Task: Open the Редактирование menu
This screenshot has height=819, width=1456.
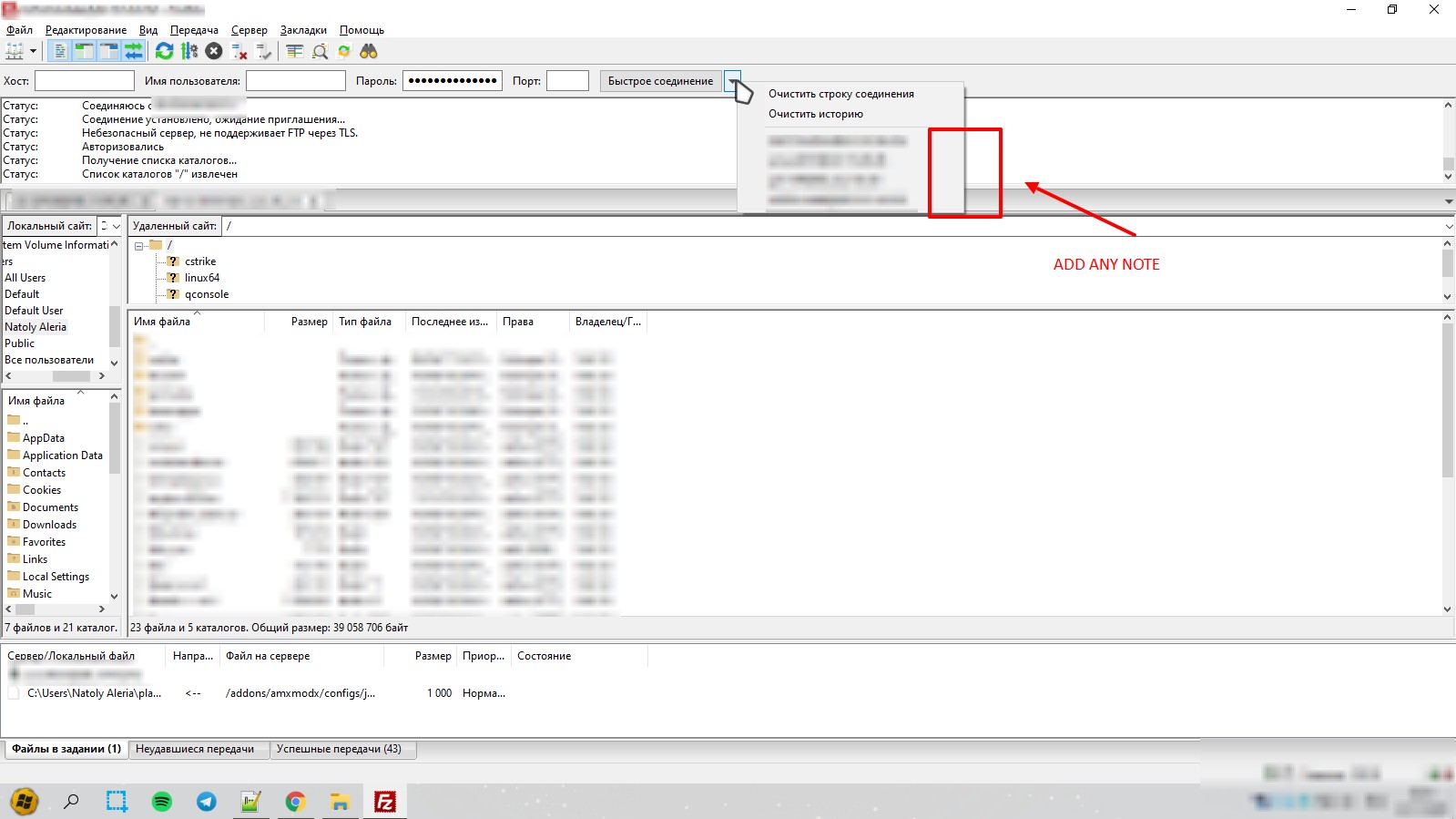Action: coord(86,30)
